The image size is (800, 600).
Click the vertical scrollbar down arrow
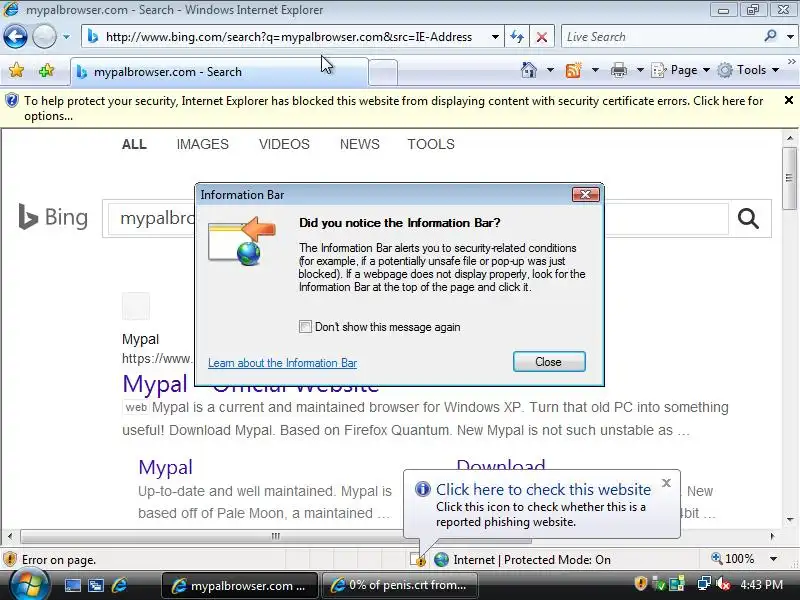pos(790,520)
